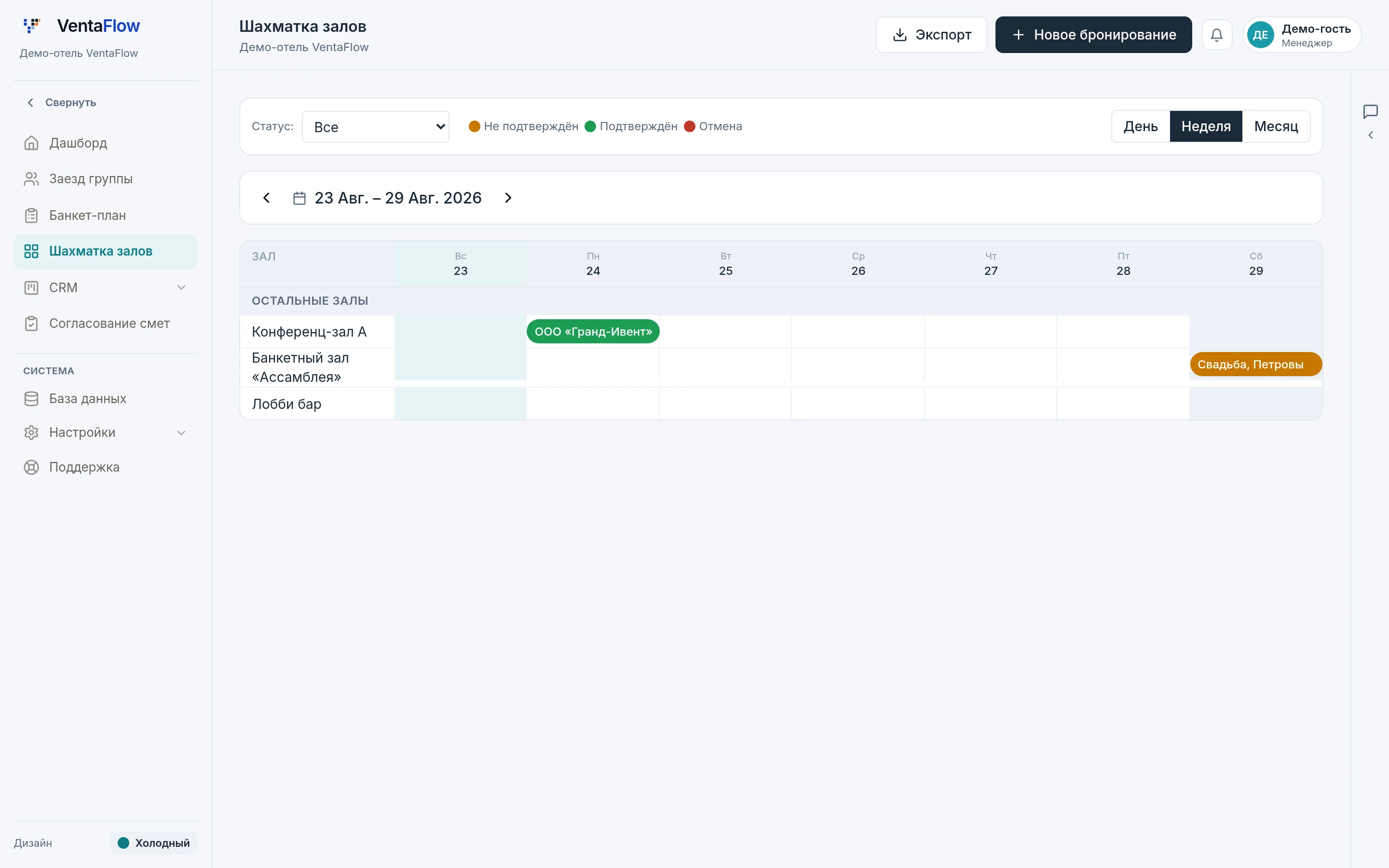This screenshot has height=868, width=1389.
Task: Expand the right side panel chevron
Action: (x=1370, y=136)
